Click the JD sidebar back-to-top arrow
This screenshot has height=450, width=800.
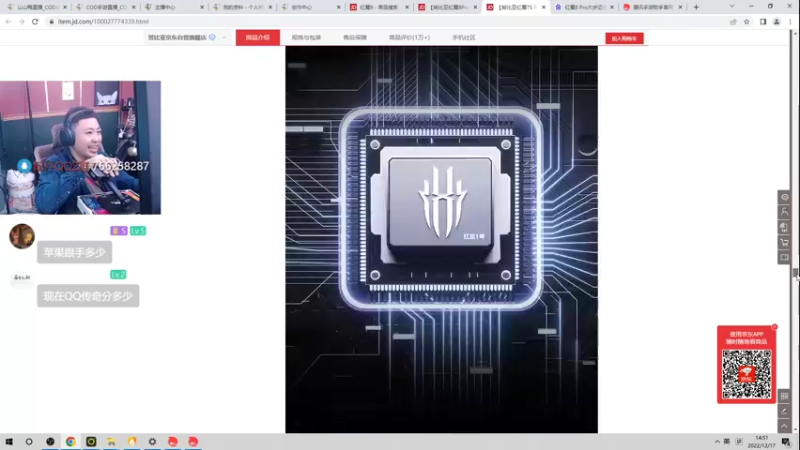coord(785,426)
